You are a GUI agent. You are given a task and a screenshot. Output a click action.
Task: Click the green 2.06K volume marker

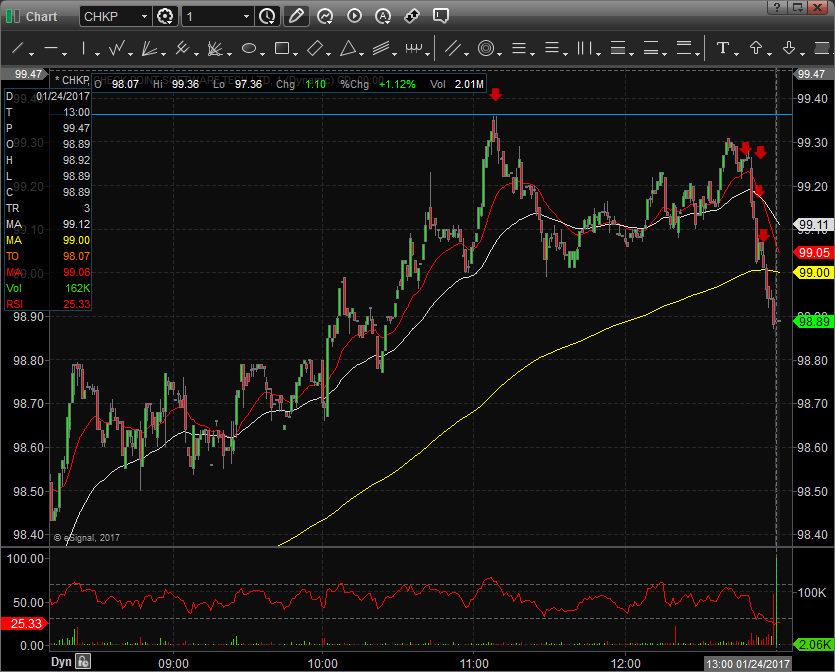813,645
